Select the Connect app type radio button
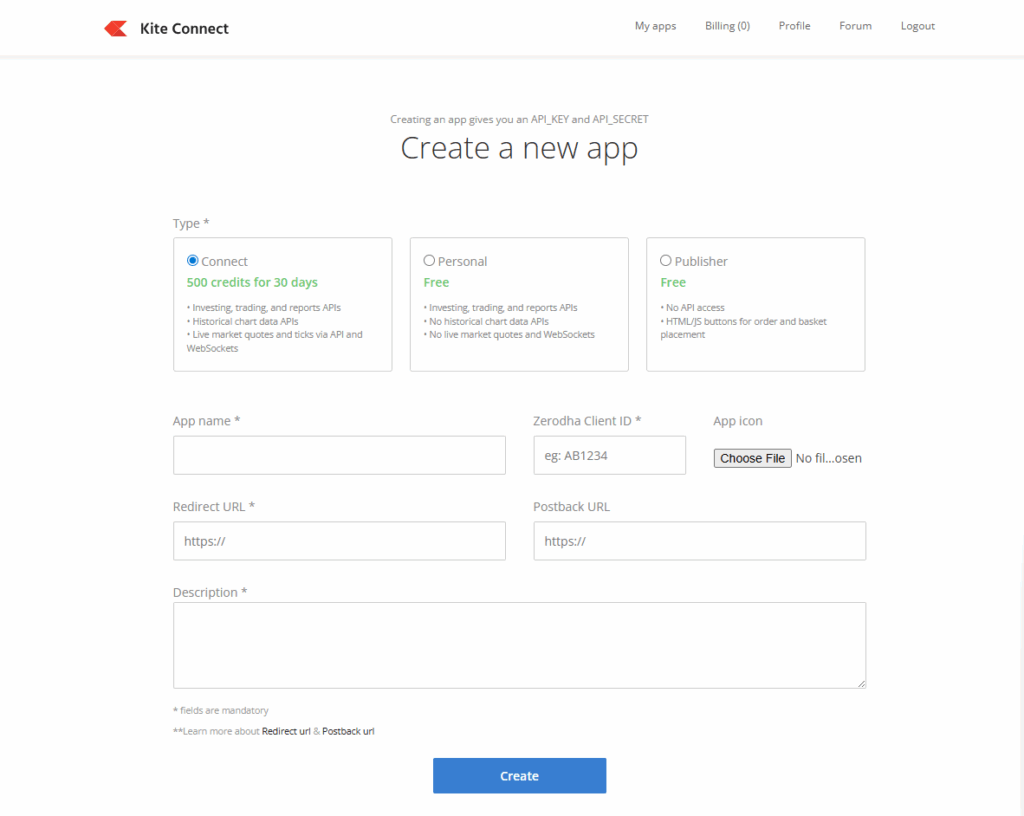Viewport: 1024px width, 816px height. click(x=192, y=260)
